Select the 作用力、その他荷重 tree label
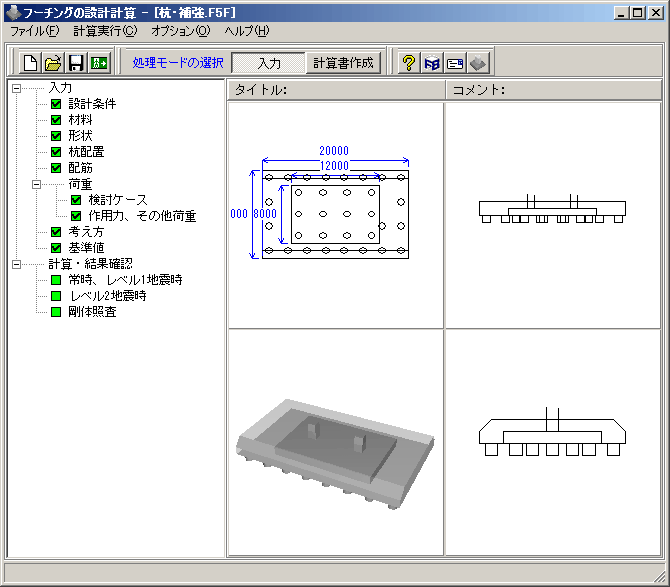 click(x=142, y=216)
